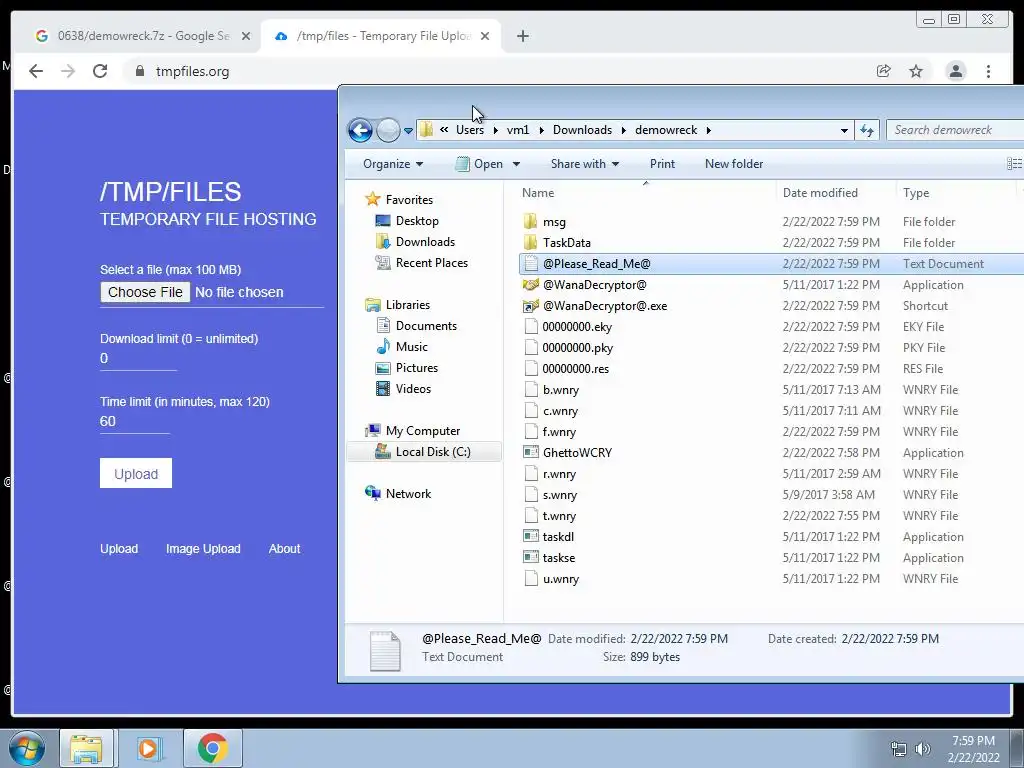This screenshot has height=768, width=1024.
Task: Refresh the demowreck folder view
Action: pos(867,130)
